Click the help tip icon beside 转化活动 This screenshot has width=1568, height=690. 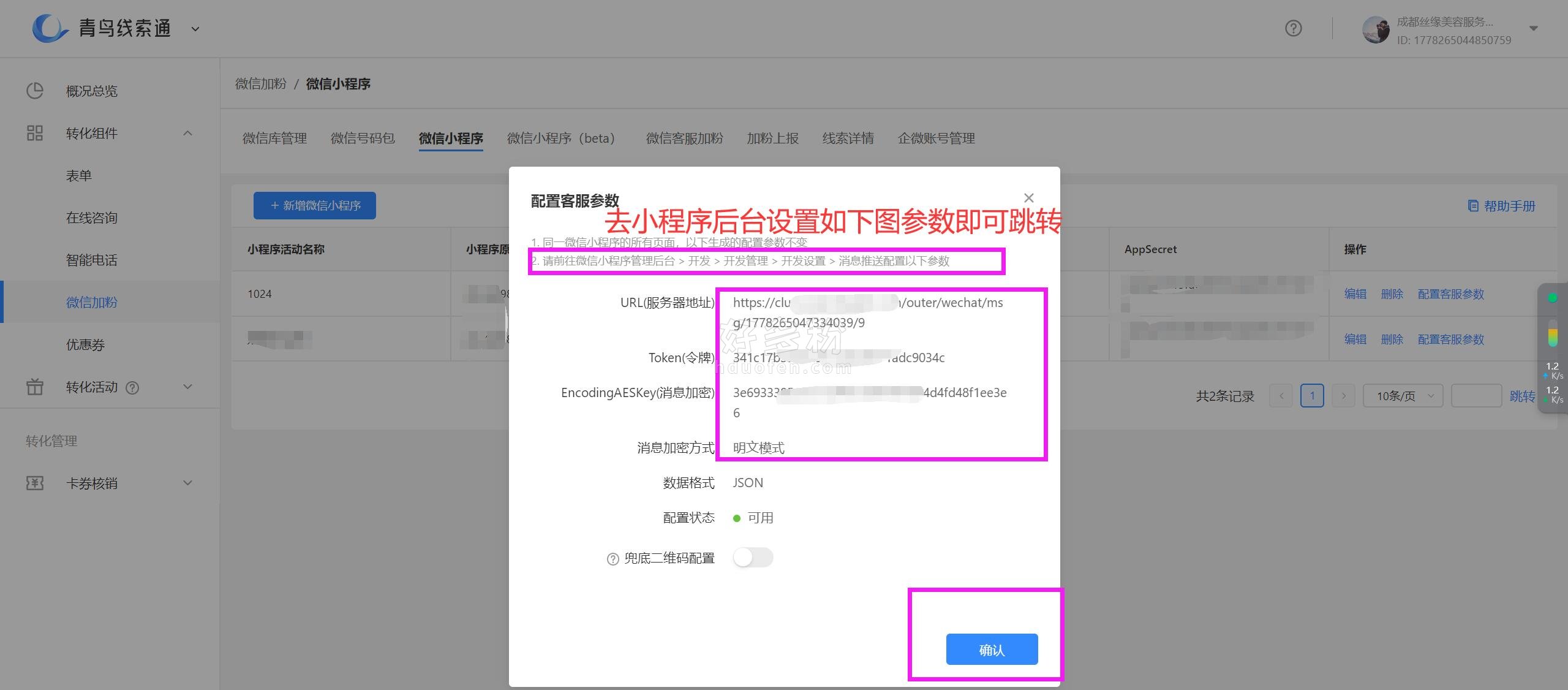[132, 387]
